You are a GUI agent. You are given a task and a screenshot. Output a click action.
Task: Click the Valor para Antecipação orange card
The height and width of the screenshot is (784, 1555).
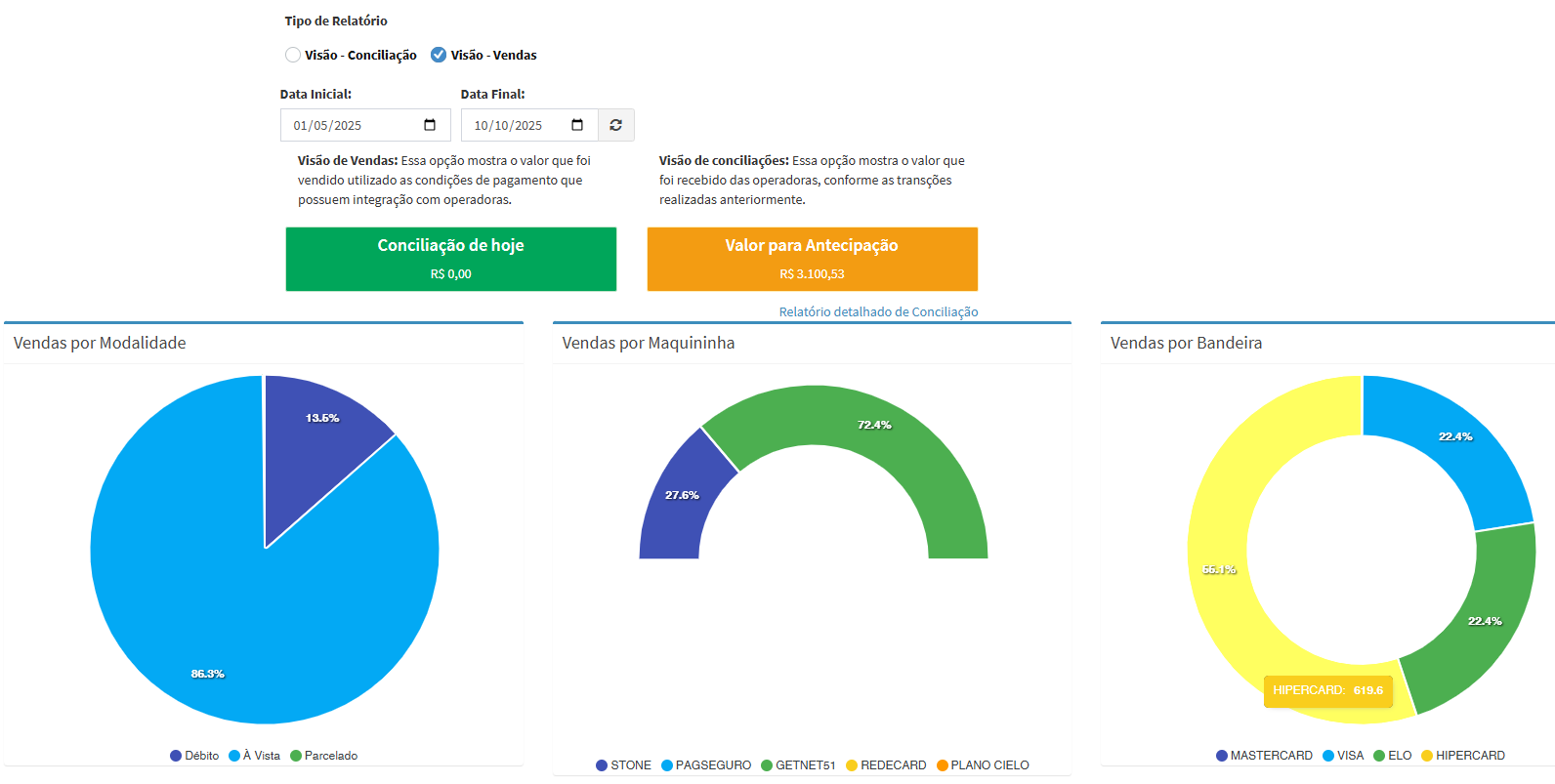point(812,259)
